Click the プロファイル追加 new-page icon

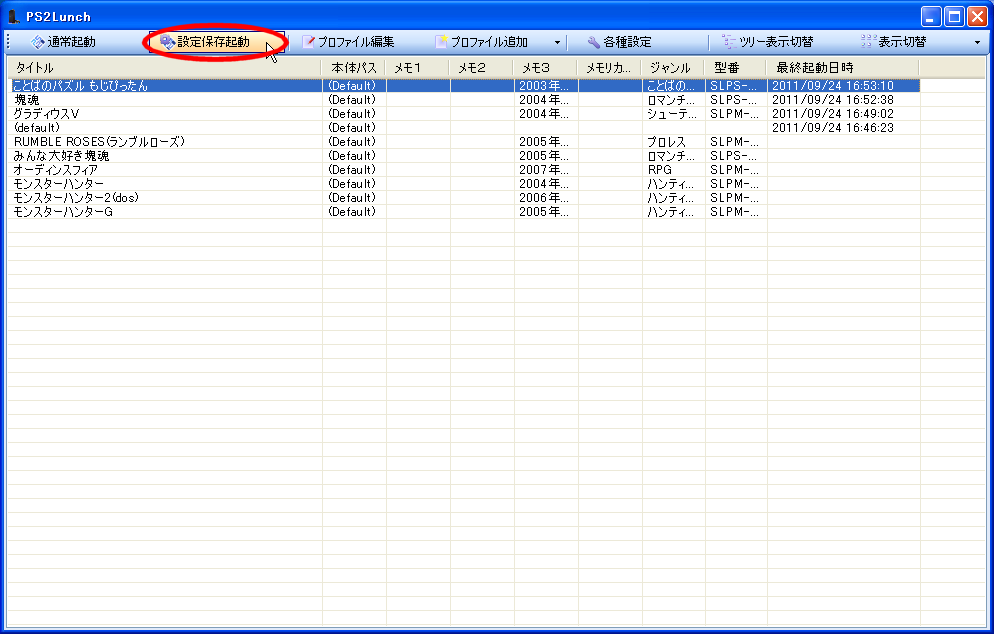tap(441, 42)
